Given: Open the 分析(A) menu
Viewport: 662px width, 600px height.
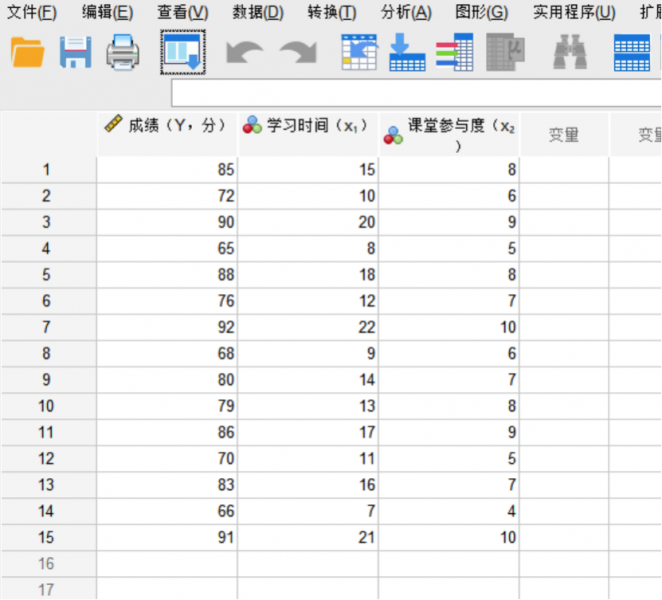Looking at the screenshot, I should [406, 12].
